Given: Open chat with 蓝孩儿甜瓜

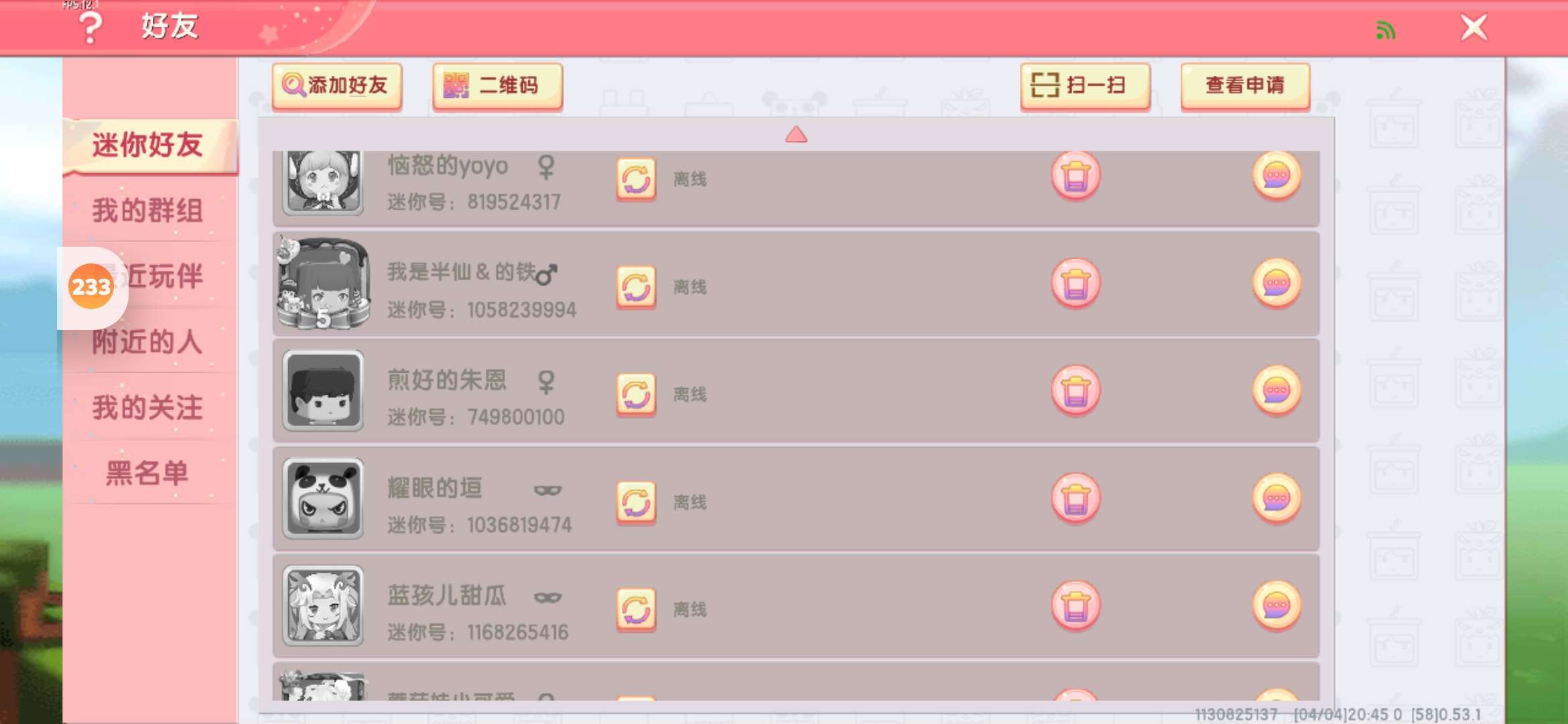Looking at the screenshot, I should point(1277,606).
